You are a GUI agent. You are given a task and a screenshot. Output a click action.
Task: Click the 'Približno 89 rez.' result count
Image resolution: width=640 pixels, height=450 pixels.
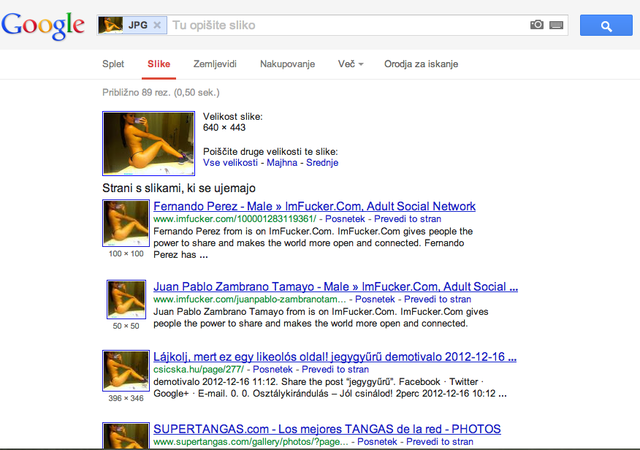pos(161,93)
